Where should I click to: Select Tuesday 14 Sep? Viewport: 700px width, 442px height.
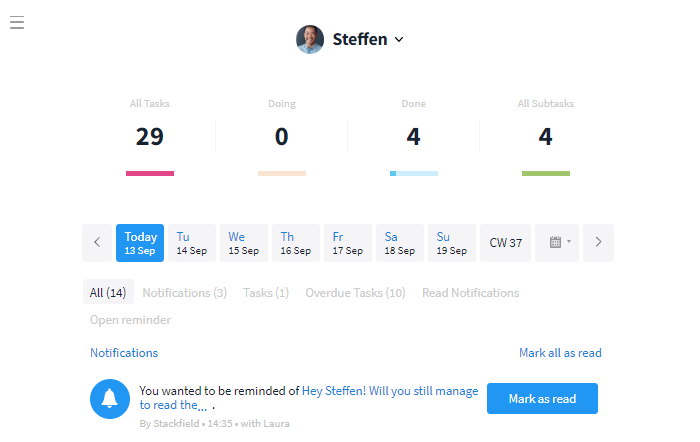[x=192, y=243]
